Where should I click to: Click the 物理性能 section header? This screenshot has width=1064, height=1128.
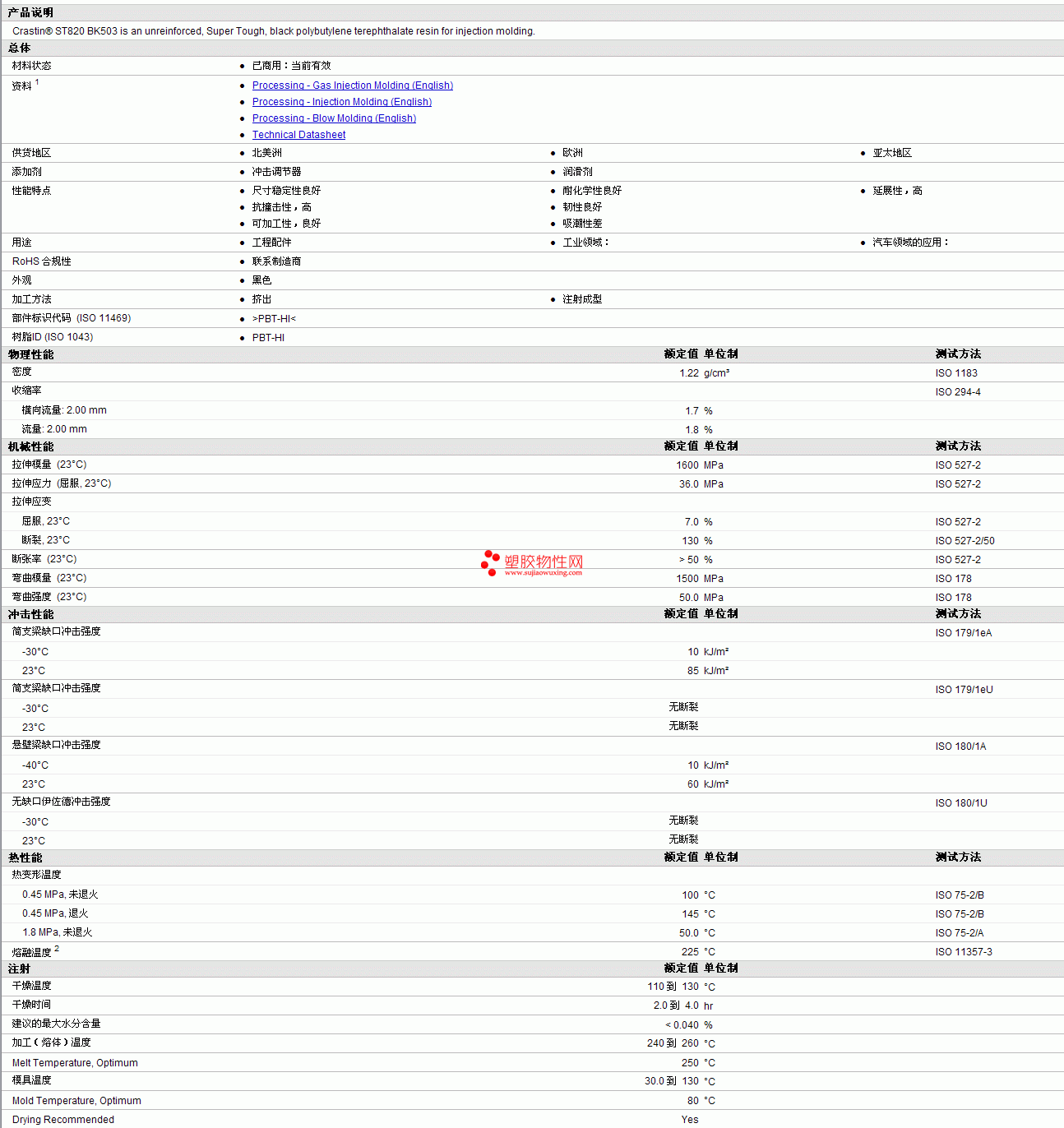(x=30, y=354)
